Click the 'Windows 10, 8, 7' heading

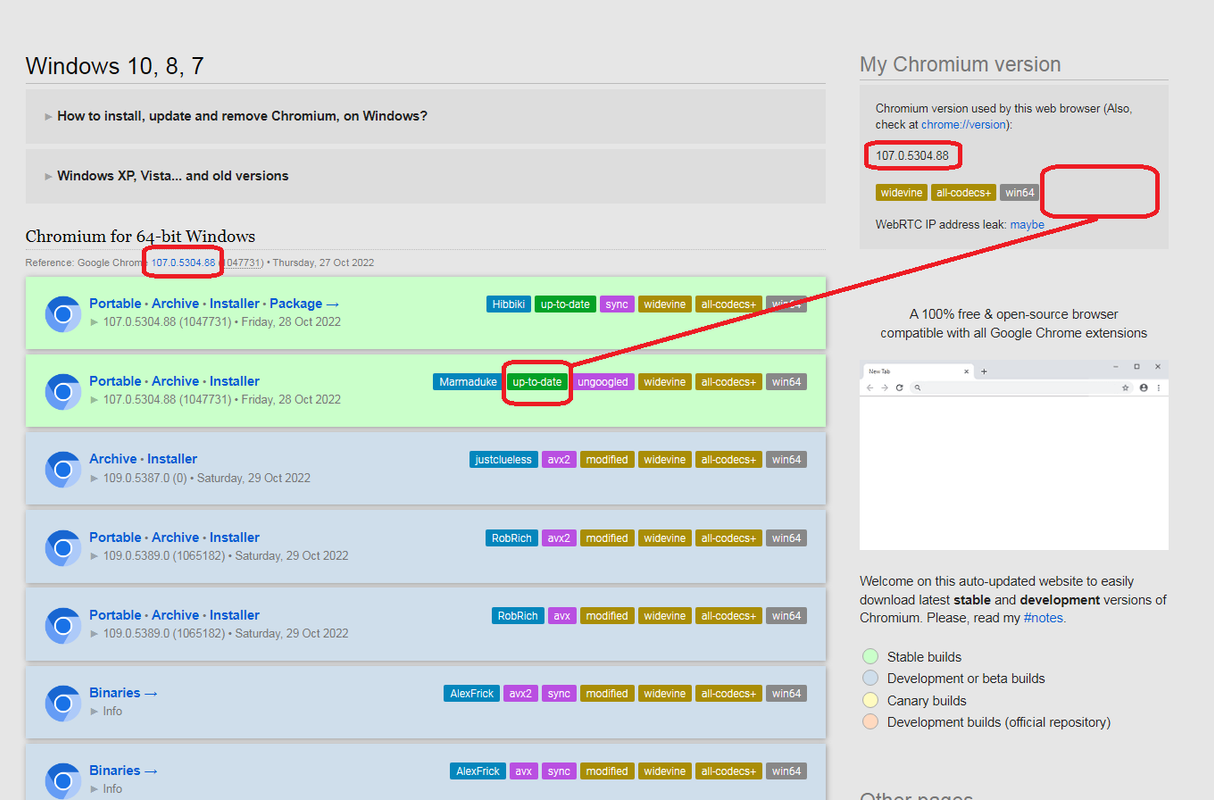pyautogui.click(x=115, y=67)
